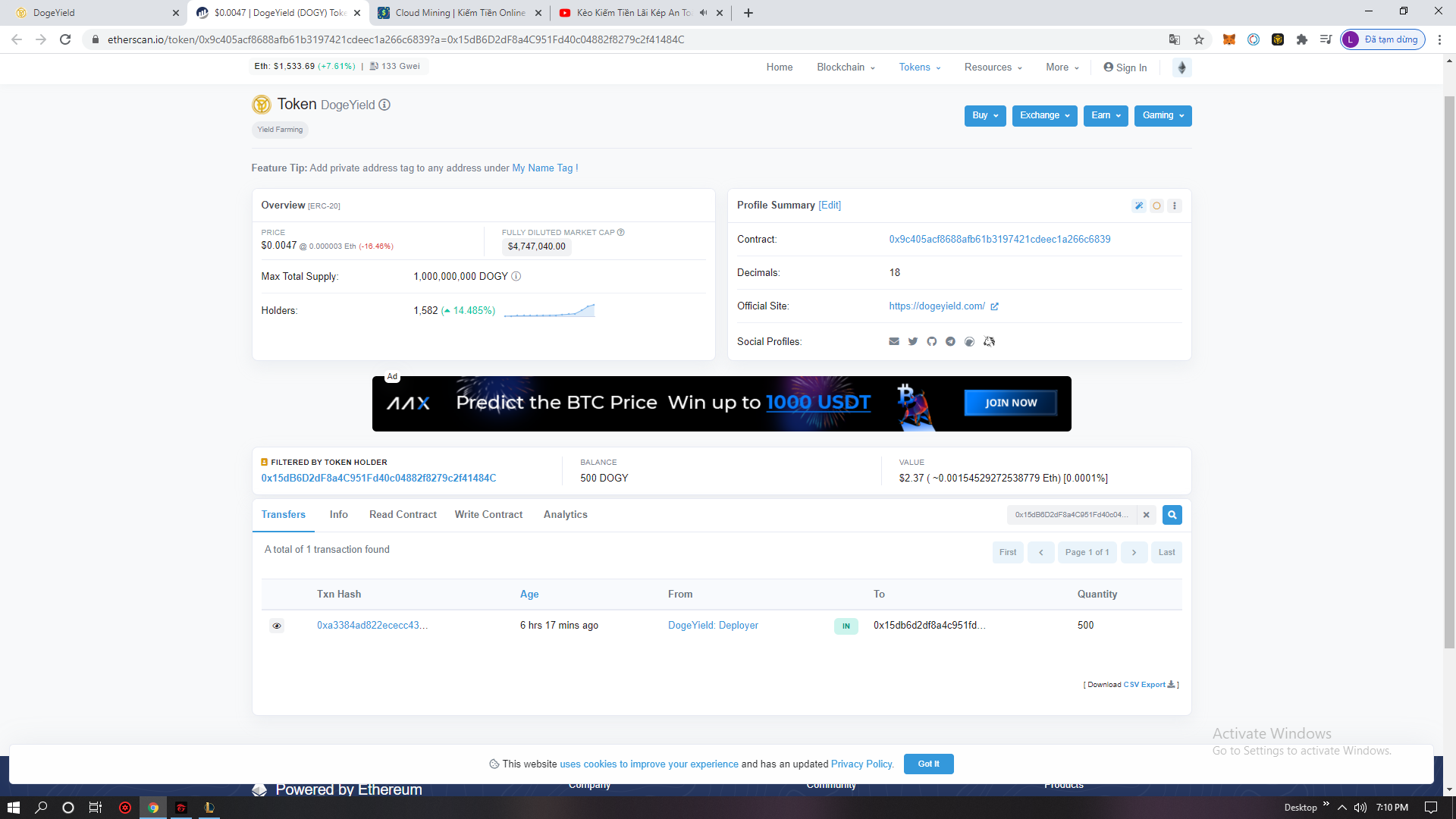Click the Telegram social profile icon

pyautogui.click(x=950, y=342)
